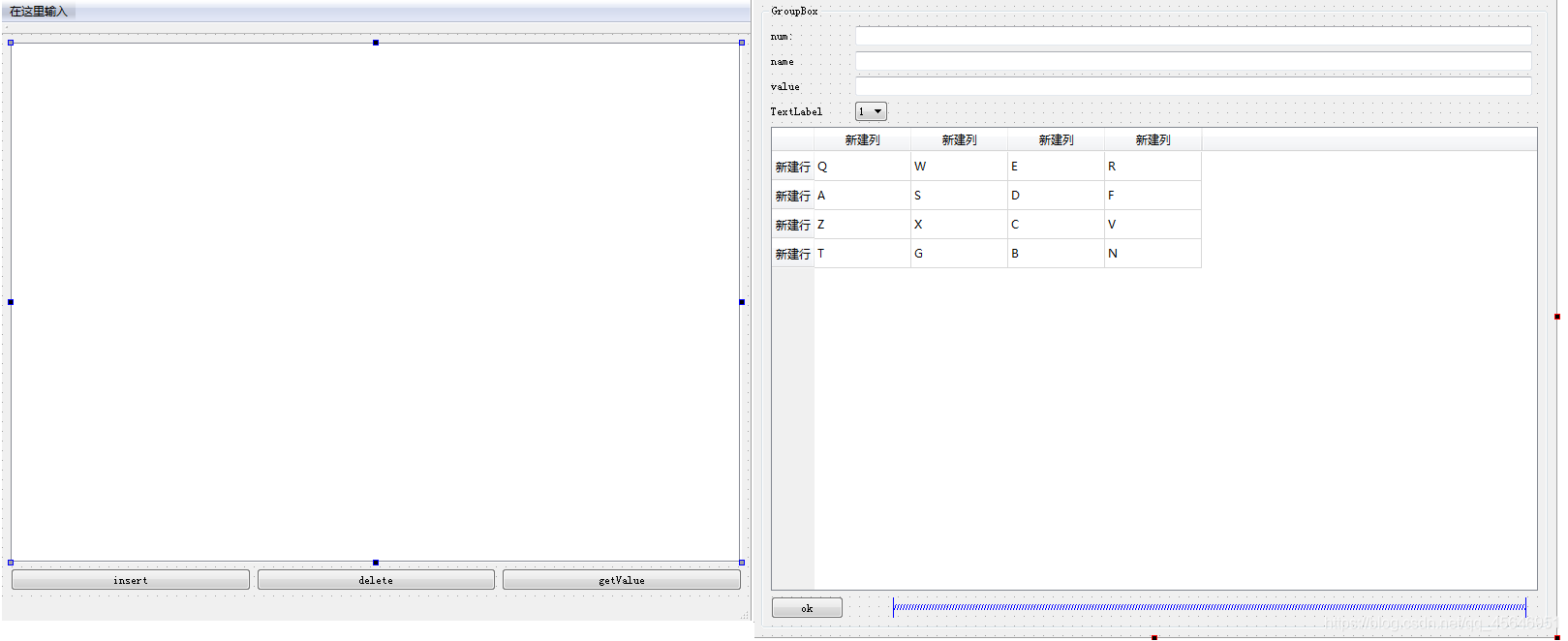Select table cell E
1568x641 pixels.
tap(1056, 167)
